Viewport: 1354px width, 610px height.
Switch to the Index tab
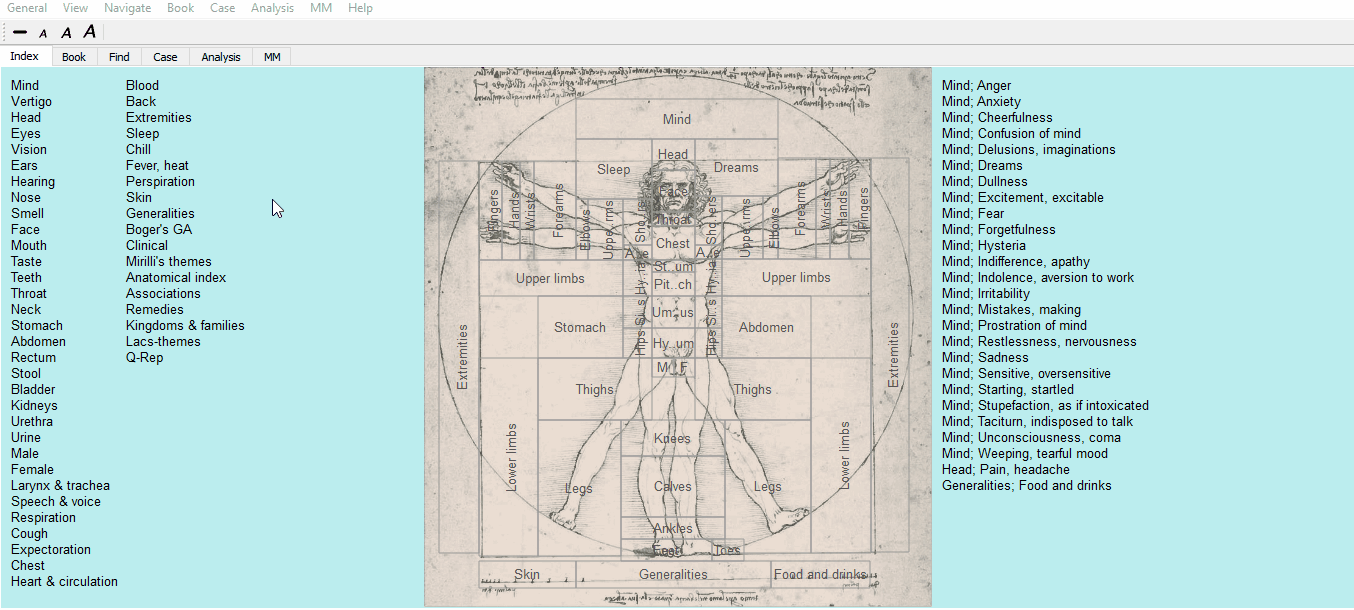pyautogui.click(x=25, y=56)
